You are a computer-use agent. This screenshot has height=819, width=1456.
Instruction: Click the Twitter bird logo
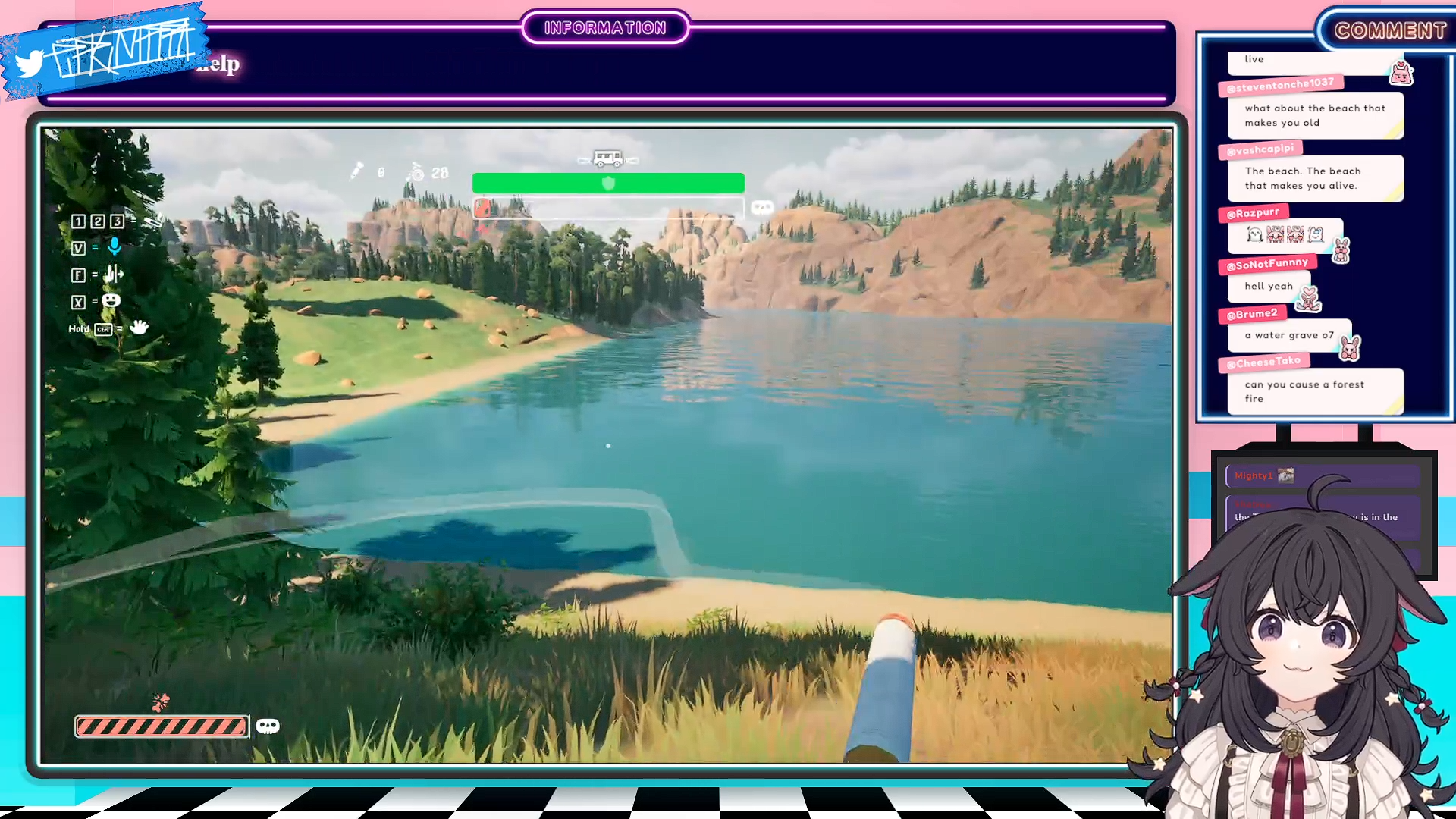pyautogui.click(x=29, y=64)
